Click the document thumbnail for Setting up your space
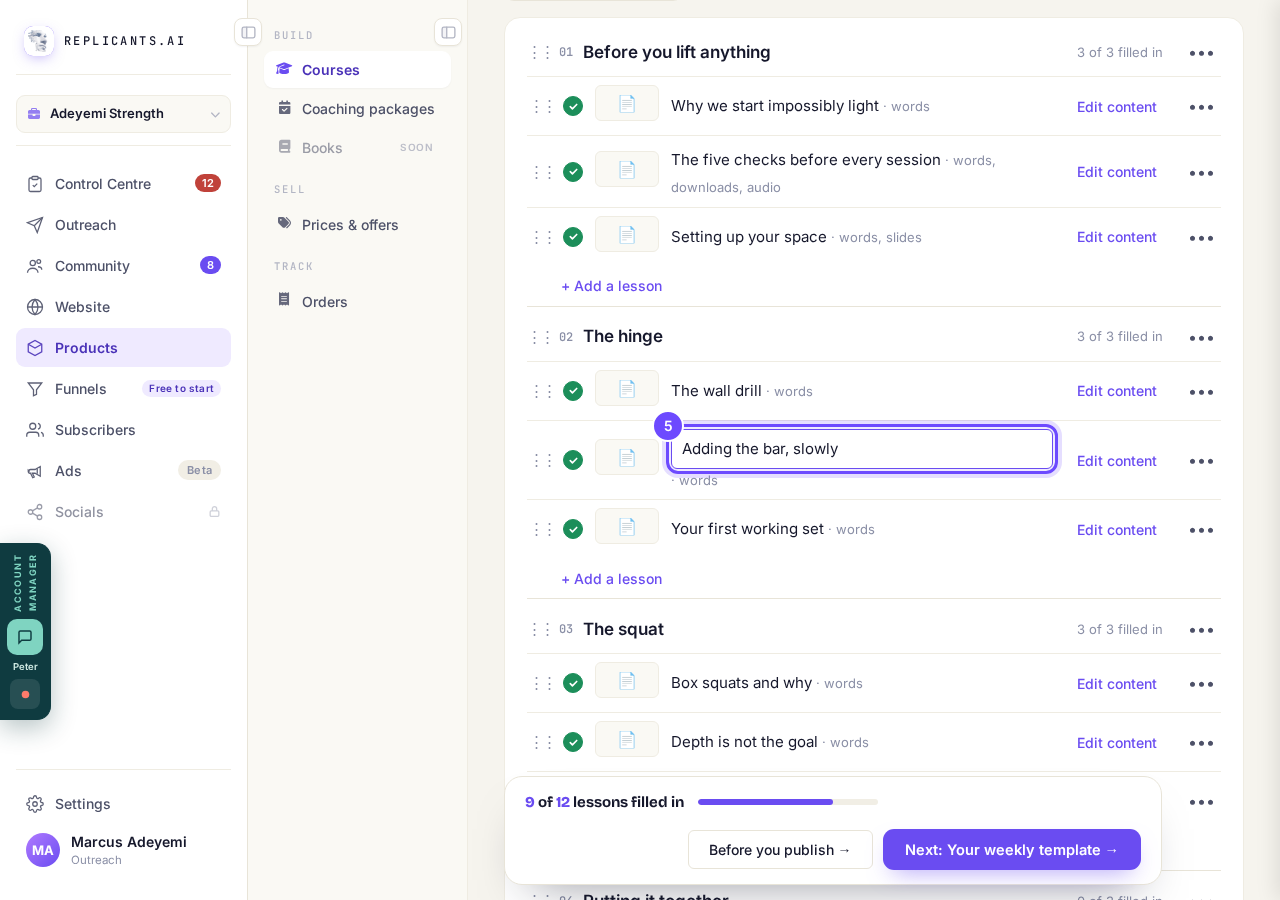Screen dimensions: 1280x900 (627, 234)
